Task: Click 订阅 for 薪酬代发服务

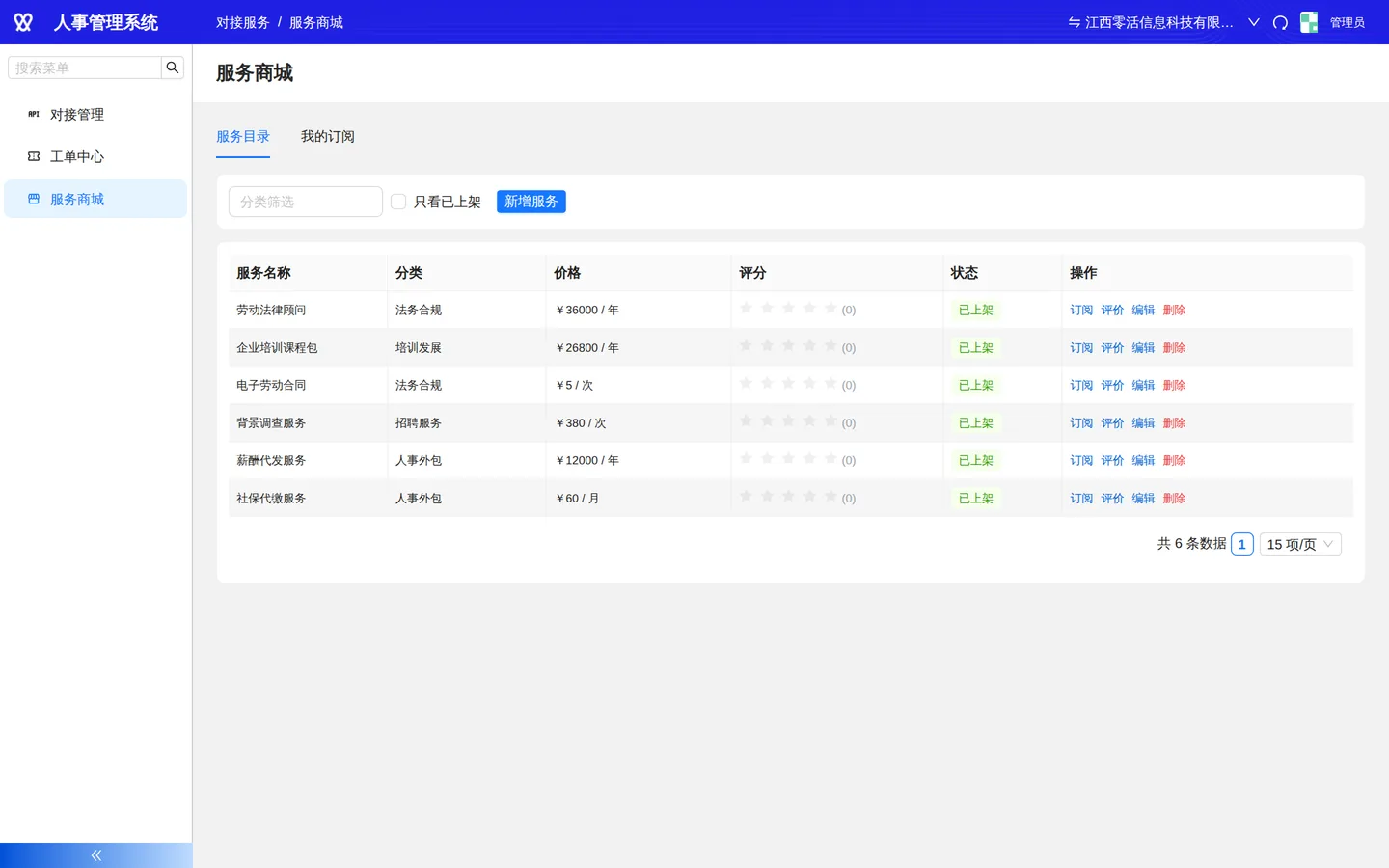Action: point(1081,460)
